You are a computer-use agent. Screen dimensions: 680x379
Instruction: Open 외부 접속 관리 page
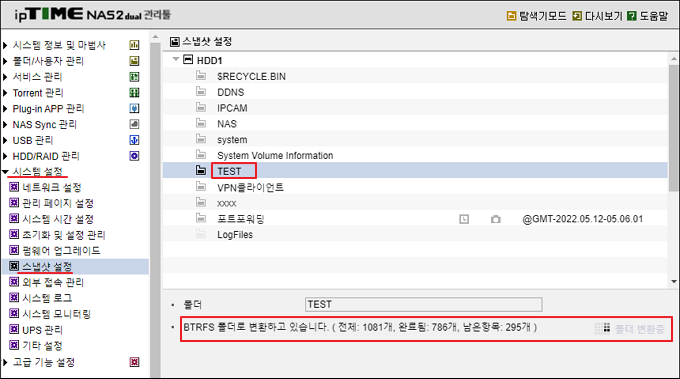tap(53, 282)
